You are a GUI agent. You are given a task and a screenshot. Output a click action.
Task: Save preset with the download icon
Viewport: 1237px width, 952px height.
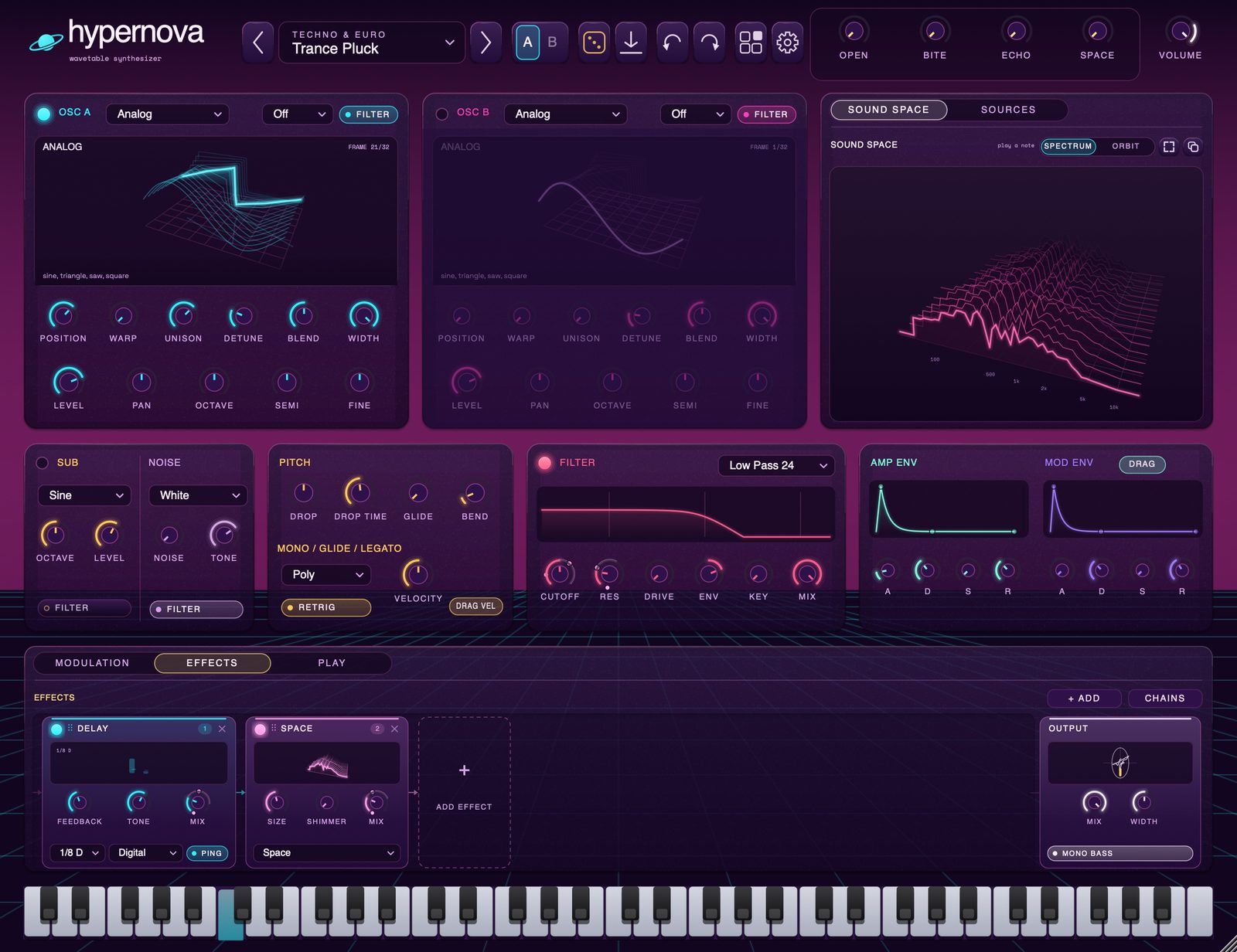click(631, 42)
